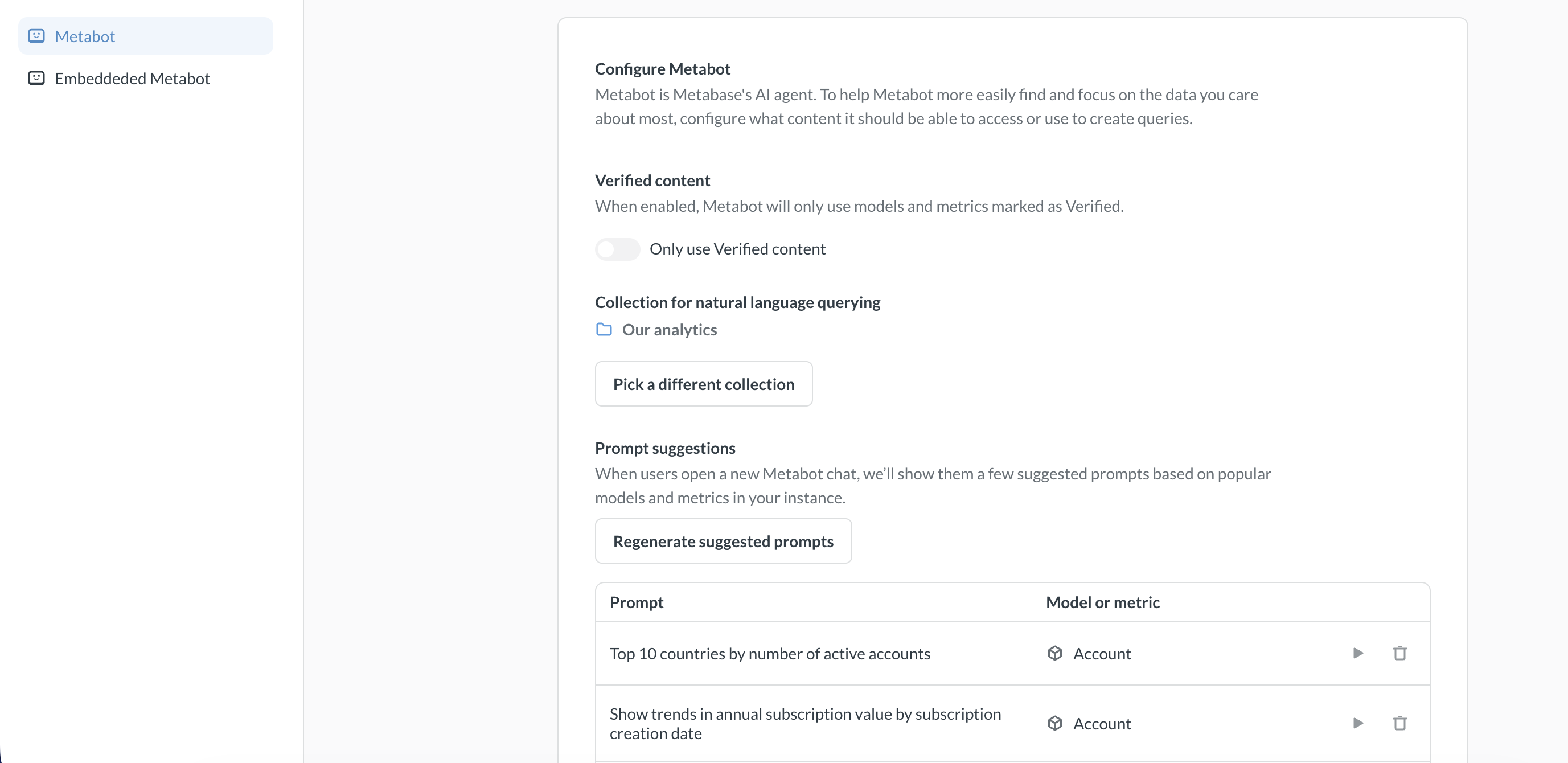Run the Top 10 countries prompt via play icon
This screenshot has width=1568, height=763.
[x=1358, y=653]
